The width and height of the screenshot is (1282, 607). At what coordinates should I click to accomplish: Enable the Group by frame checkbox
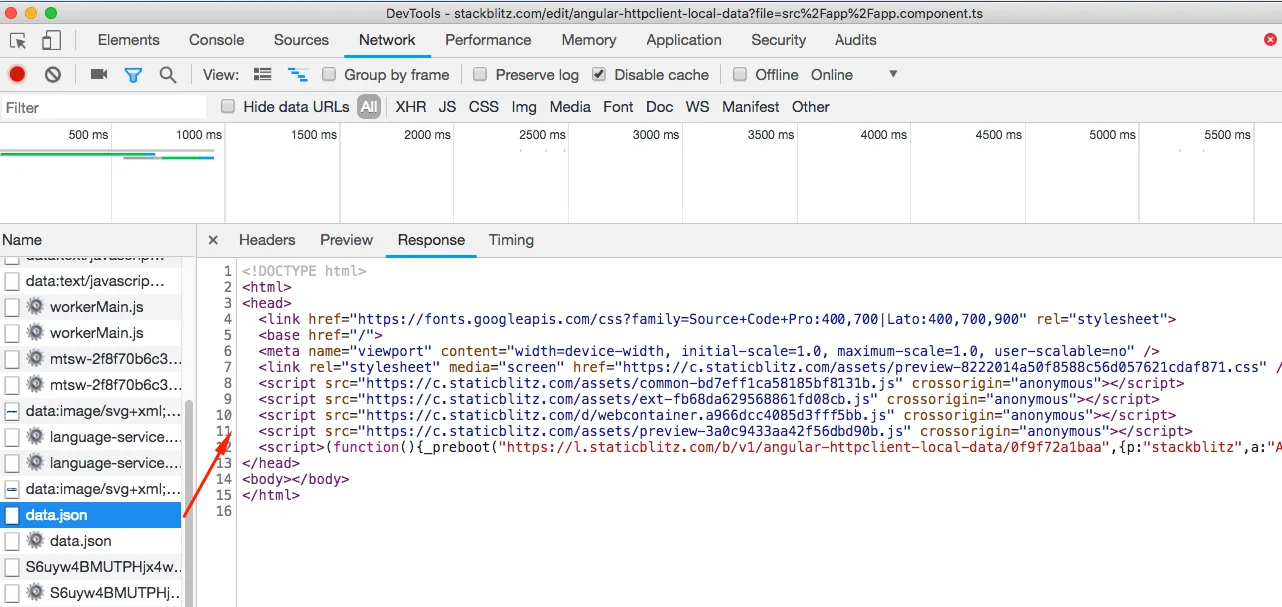(x=329, y=75)
